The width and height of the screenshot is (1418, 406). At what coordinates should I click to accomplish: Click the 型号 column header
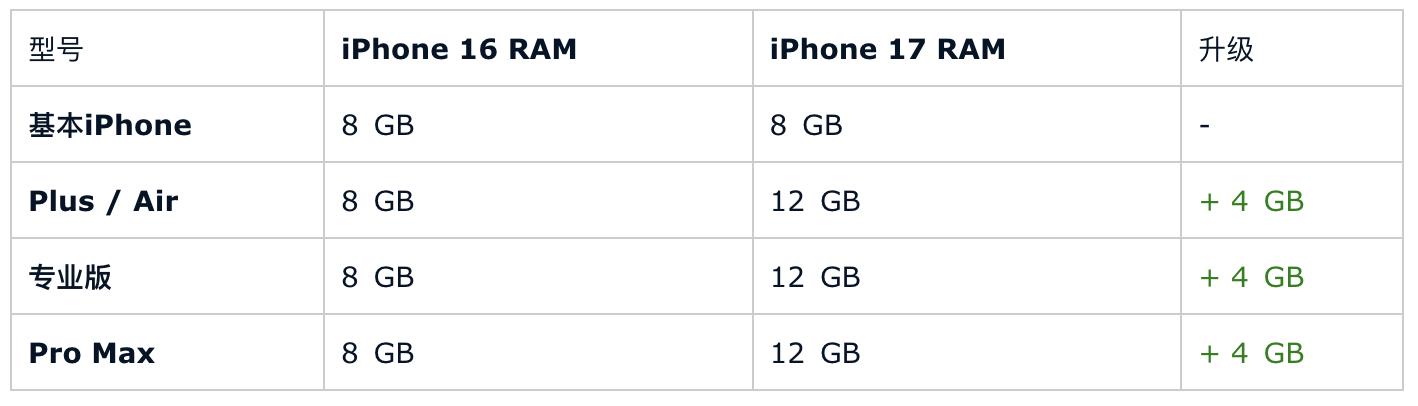tap(56, 49)
